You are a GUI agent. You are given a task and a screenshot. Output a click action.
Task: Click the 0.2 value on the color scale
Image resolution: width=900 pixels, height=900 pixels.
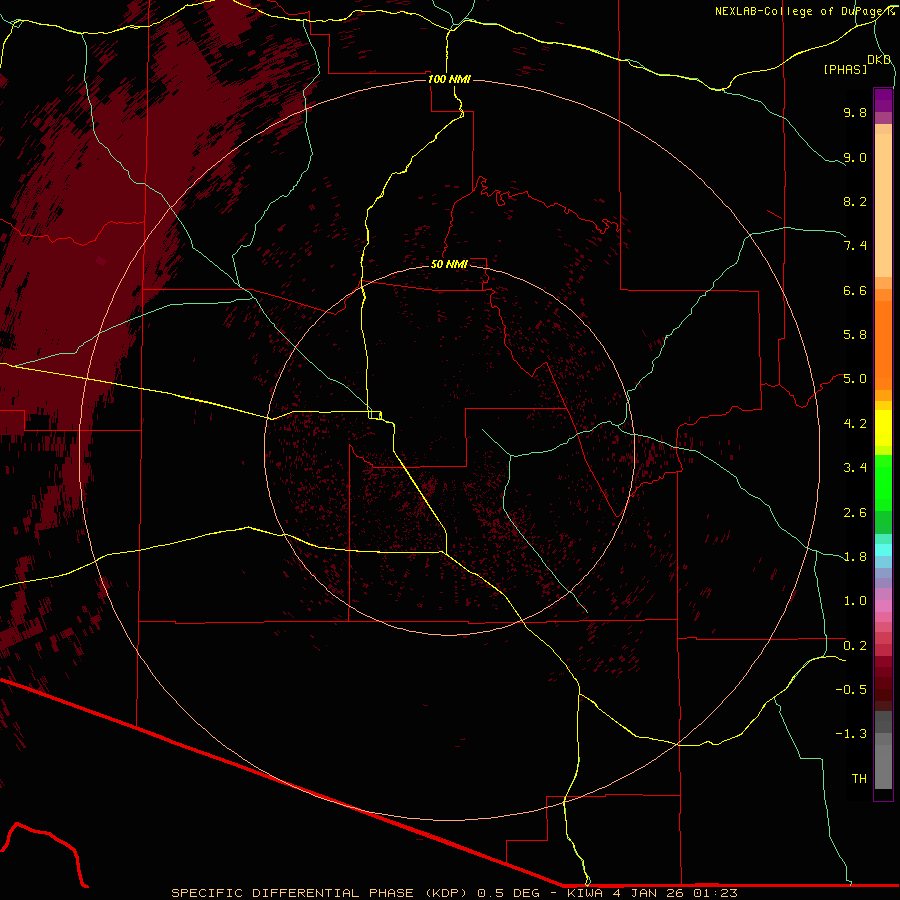coord(855,646)
